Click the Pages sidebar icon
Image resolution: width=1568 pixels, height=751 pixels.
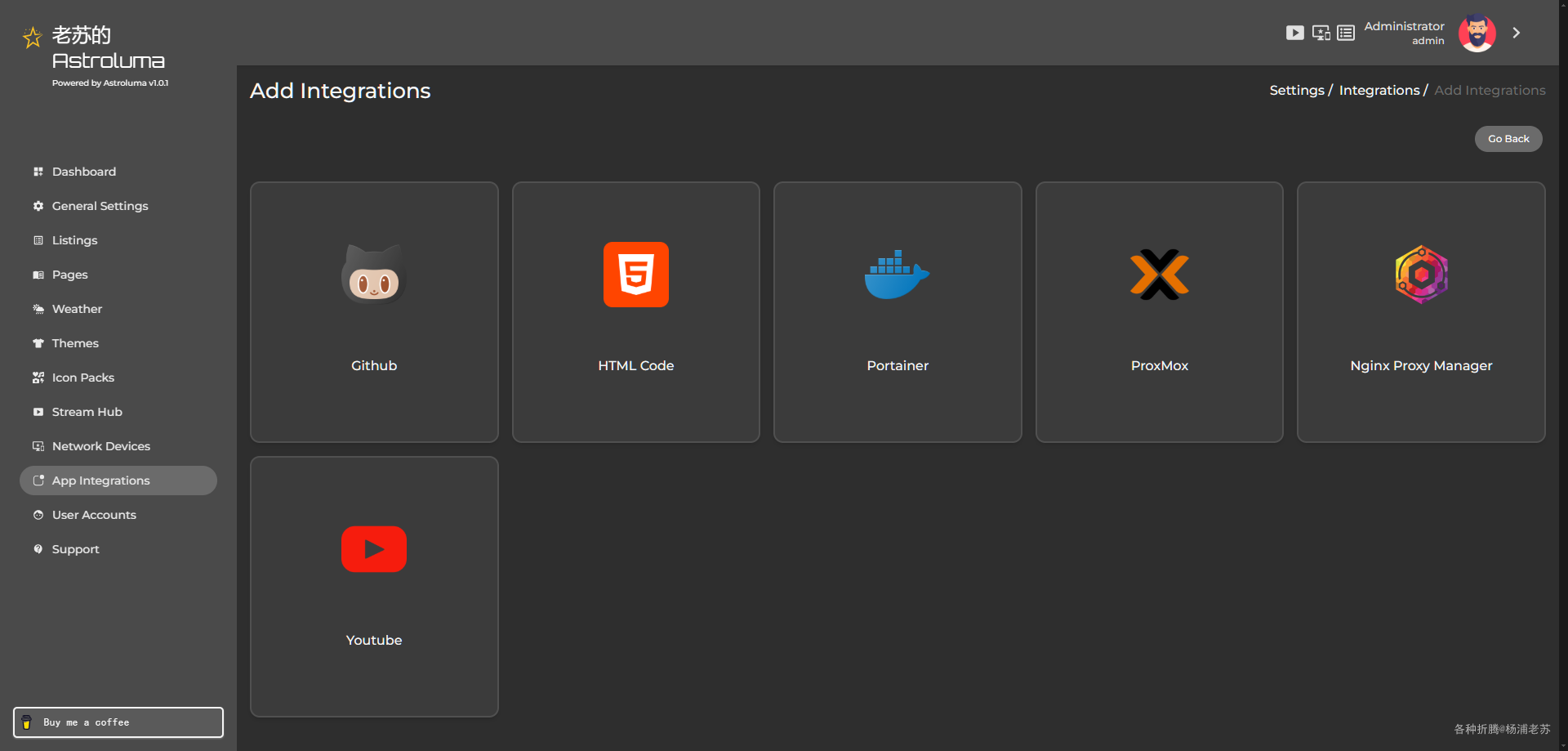[38, 275]
